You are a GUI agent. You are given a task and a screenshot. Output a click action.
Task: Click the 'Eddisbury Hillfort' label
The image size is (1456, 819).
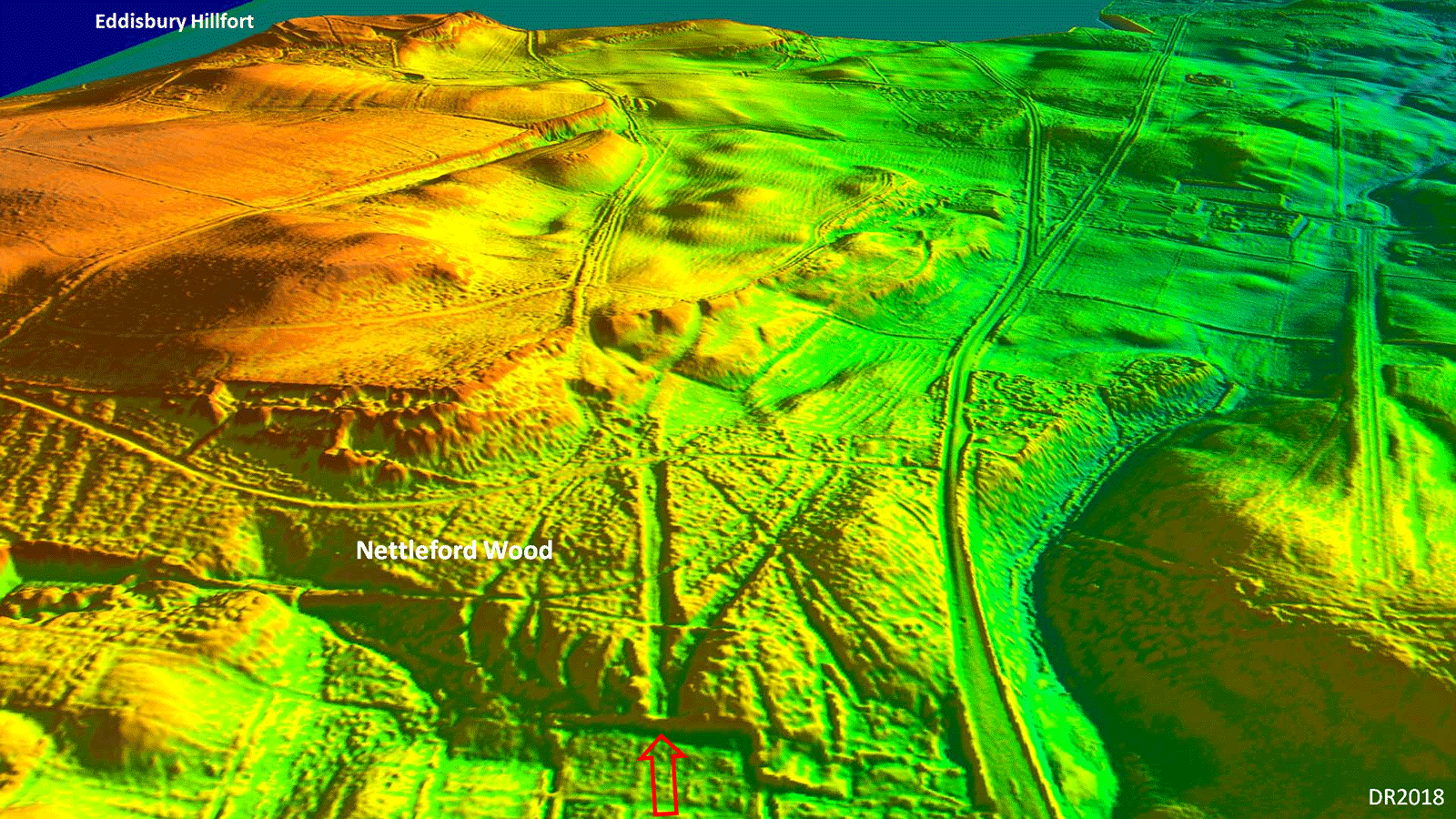click(x=174, y=21)
